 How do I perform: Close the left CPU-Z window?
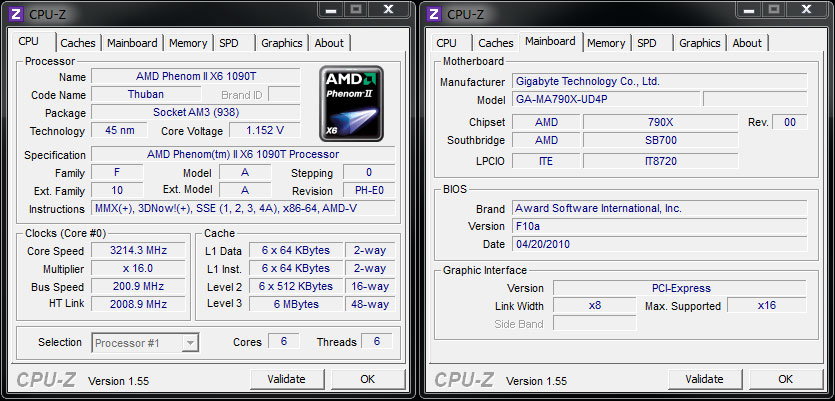[x=389, y=10]
